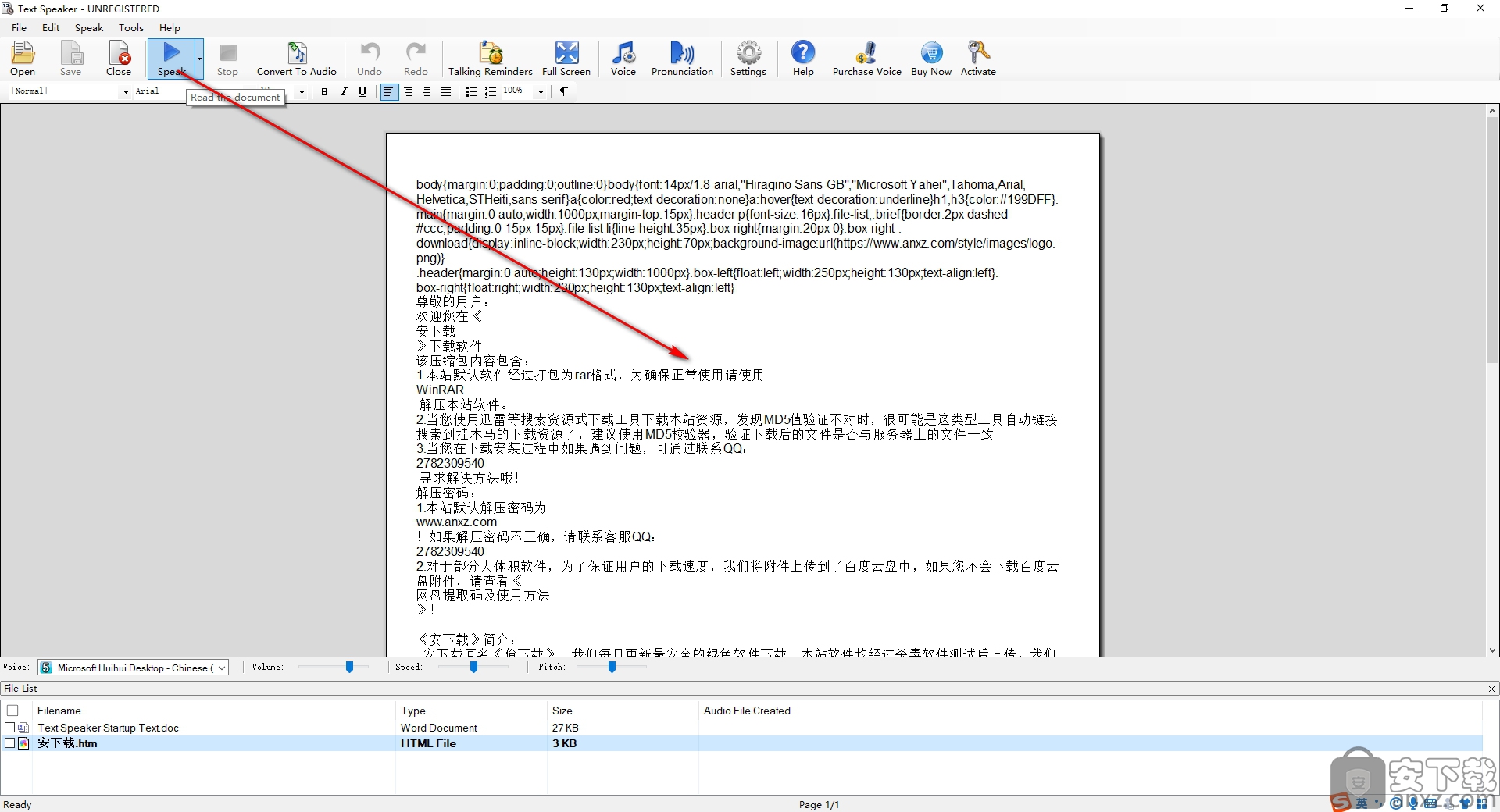Align text left
This screenshot has width=1500, height=812.
[388, 92]
